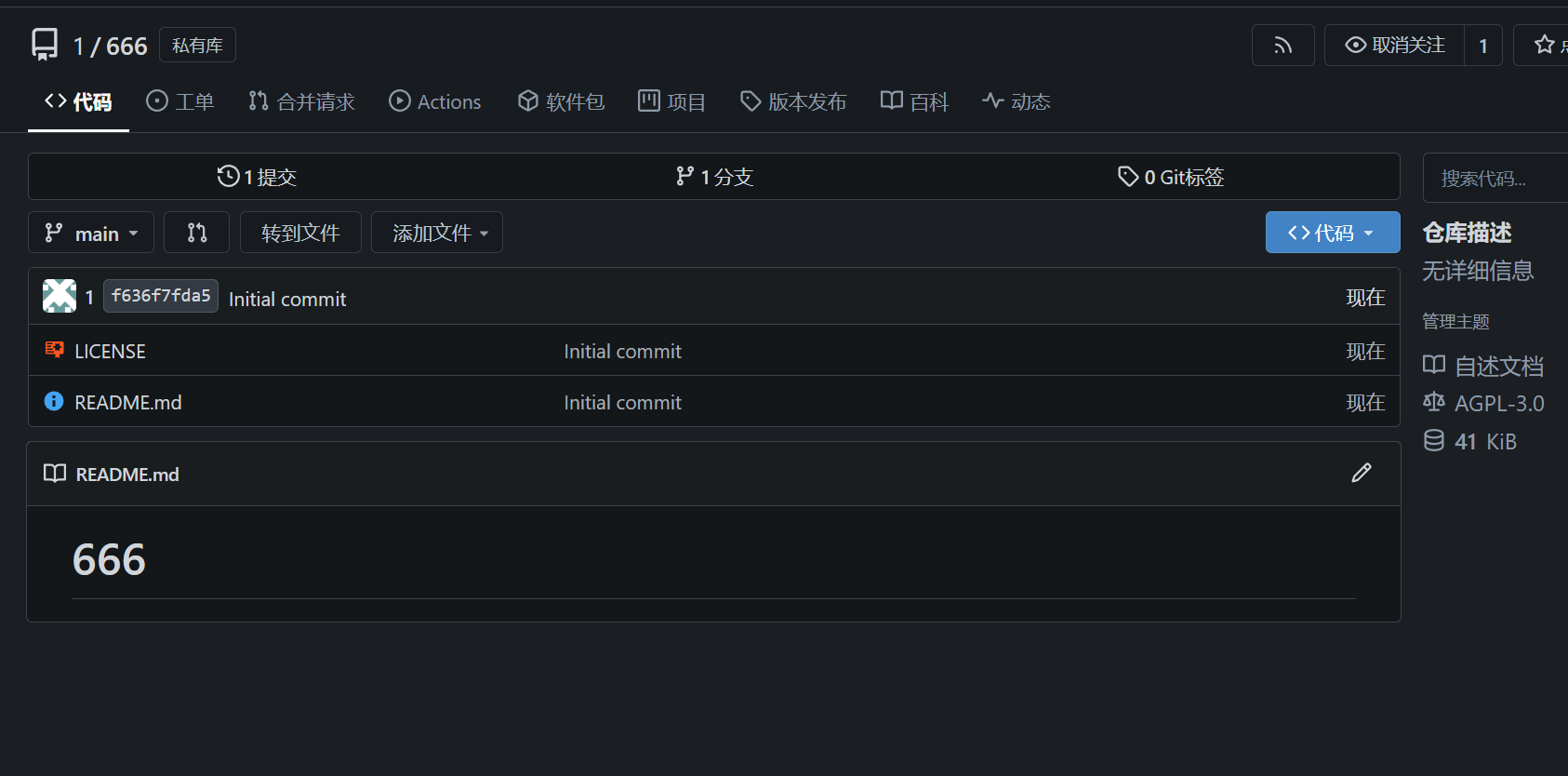Click the README.md file info icon

click(54, 401)
